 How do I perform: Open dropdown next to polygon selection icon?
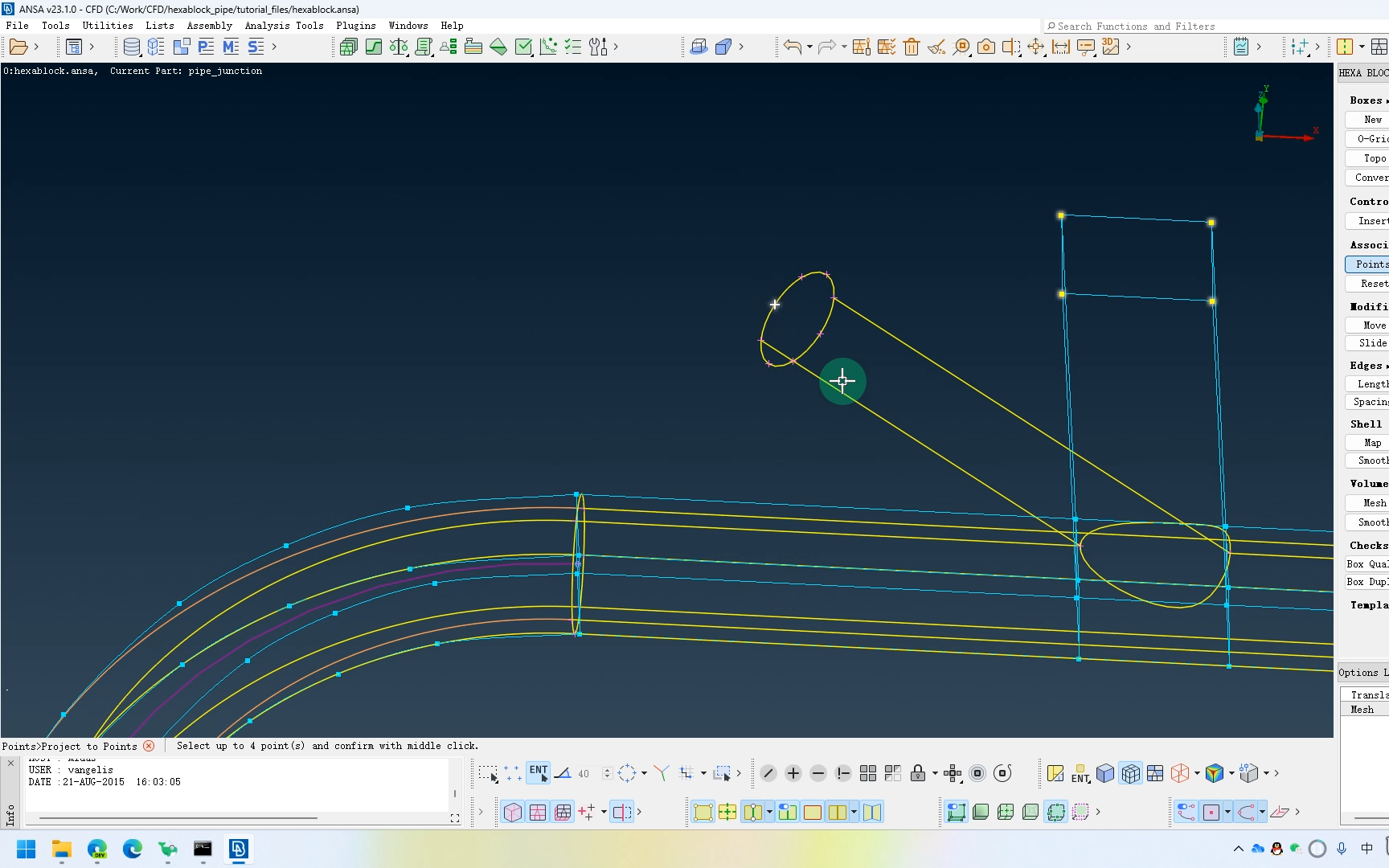(644, 773)
